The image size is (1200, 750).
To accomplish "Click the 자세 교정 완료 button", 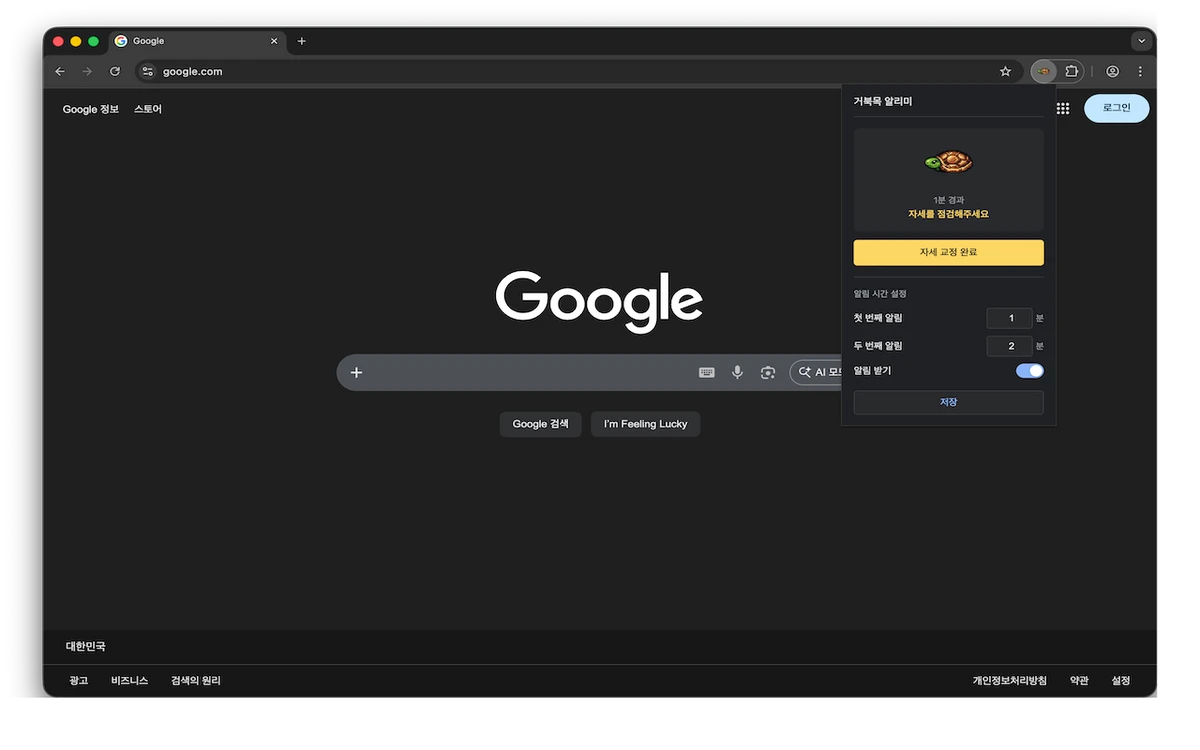I will [948, 252].
